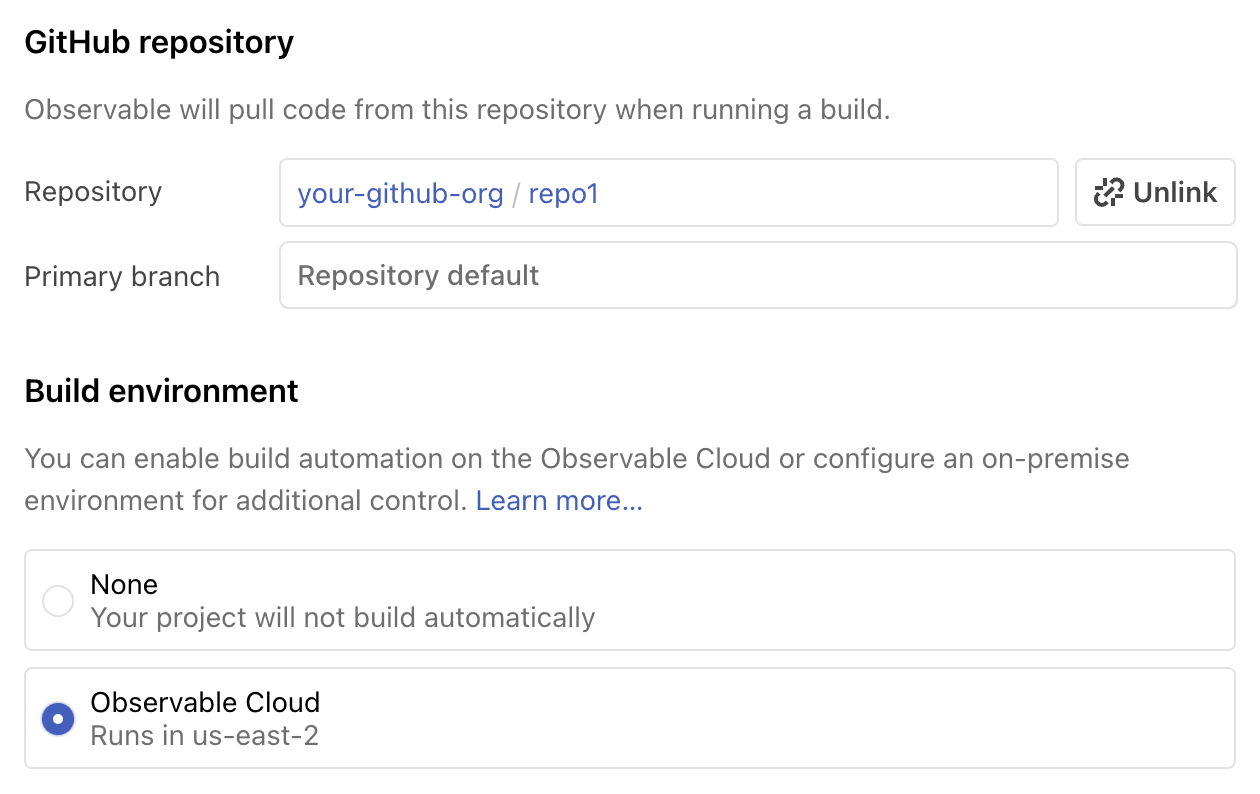The image size is (1260, 794).
Task: Click the None option title
Action: tap(124, 584)
